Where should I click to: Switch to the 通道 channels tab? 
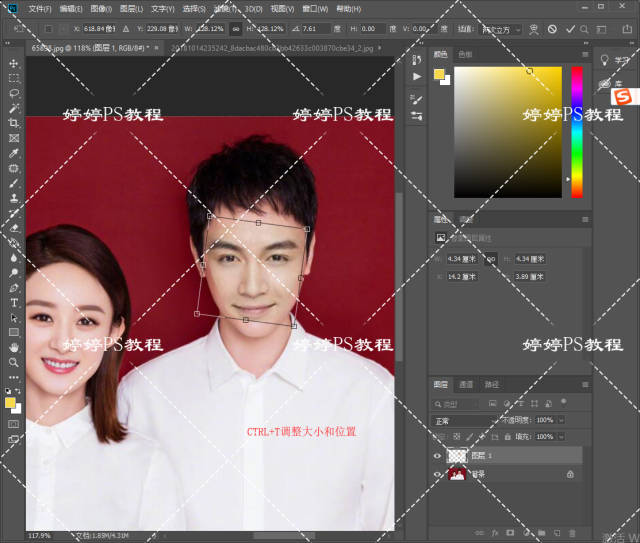466,384
